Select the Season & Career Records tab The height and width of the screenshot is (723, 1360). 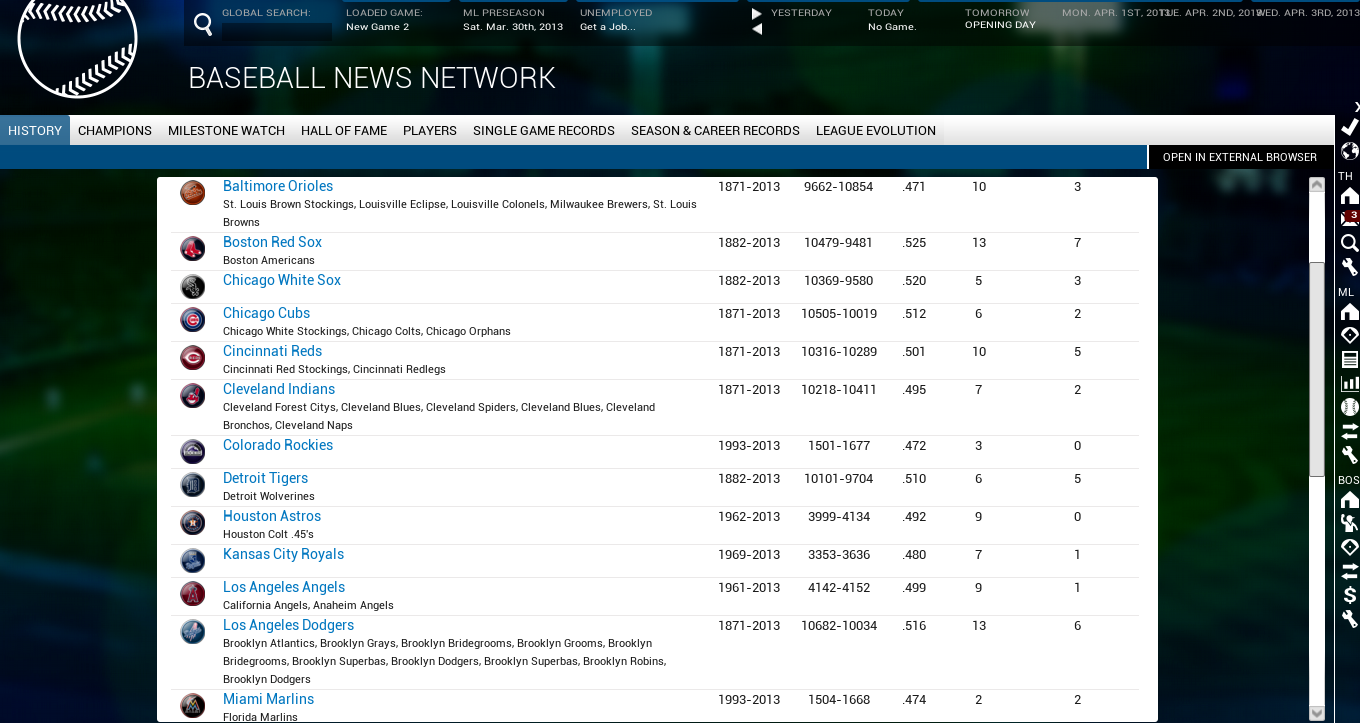(715, 131)
